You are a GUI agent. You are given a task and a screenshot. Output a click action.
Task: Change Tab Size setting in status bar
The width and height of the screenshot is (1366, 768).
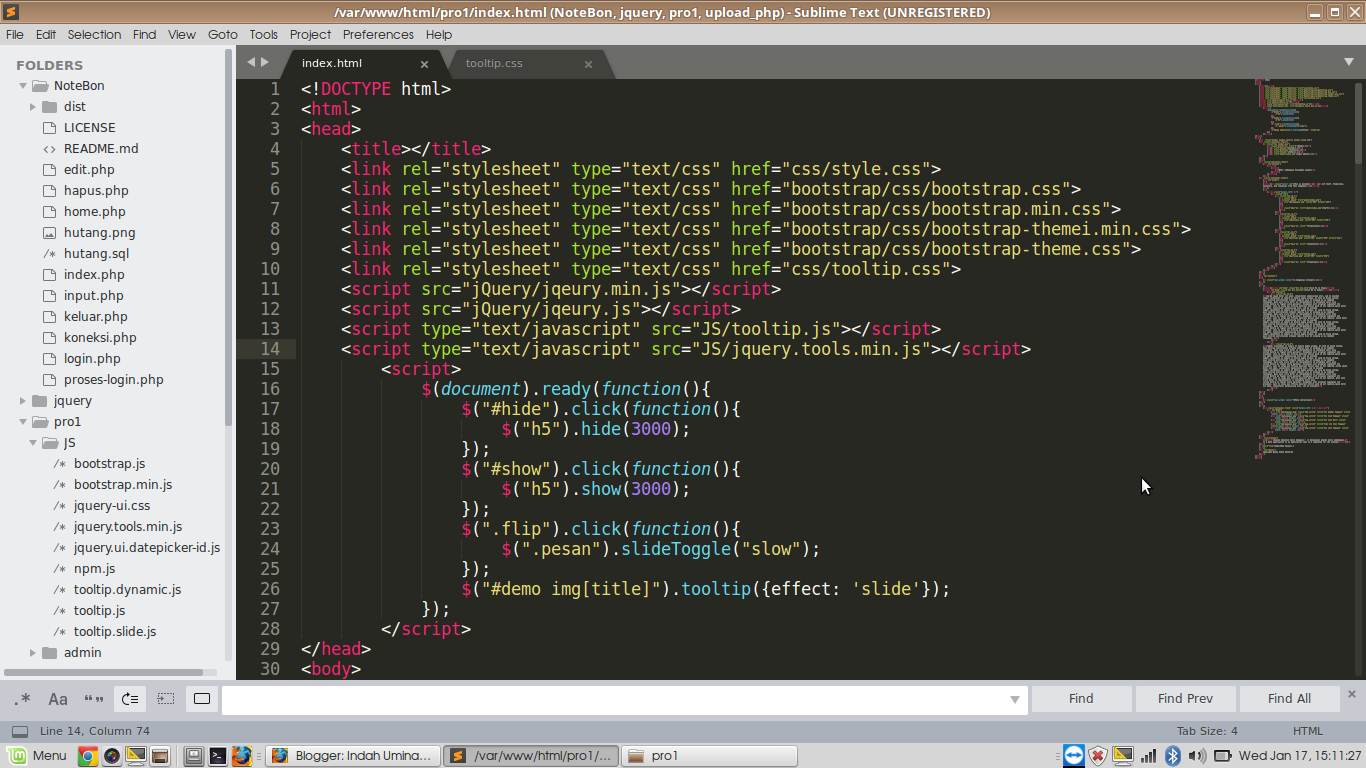click(1207, 731)
